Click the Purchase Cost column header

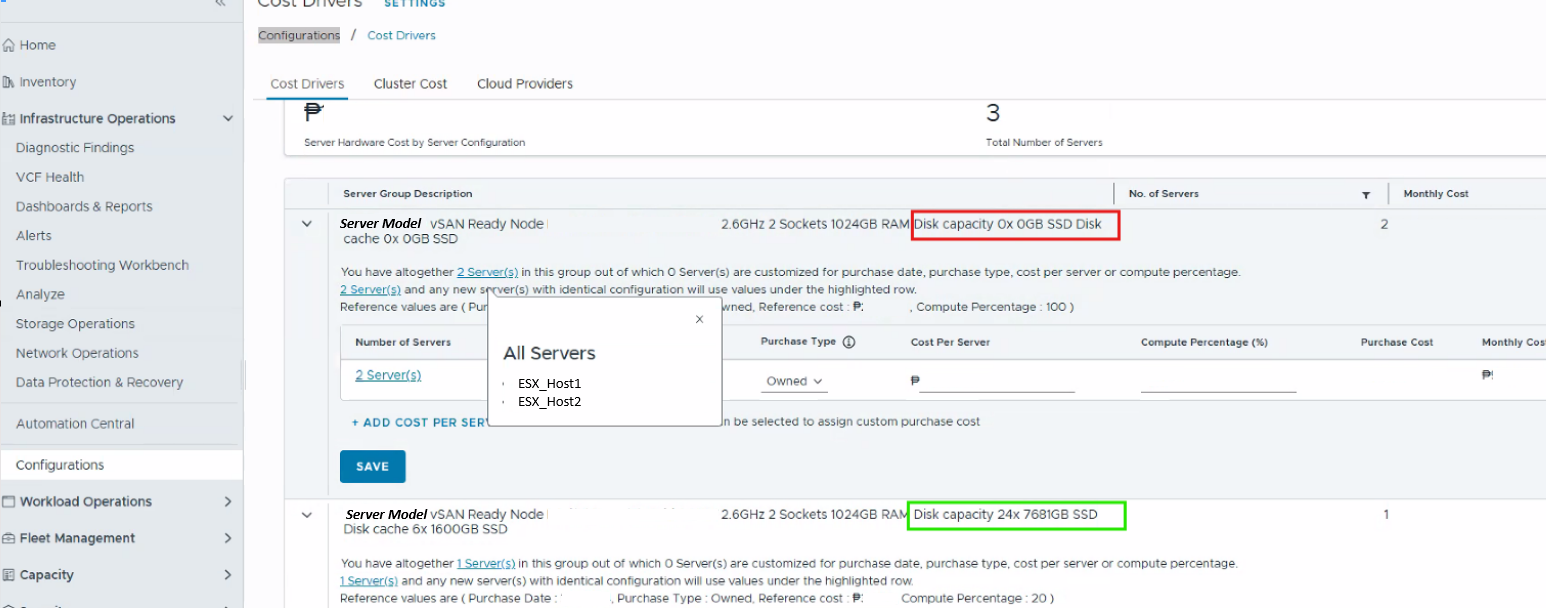(1397, 342)
